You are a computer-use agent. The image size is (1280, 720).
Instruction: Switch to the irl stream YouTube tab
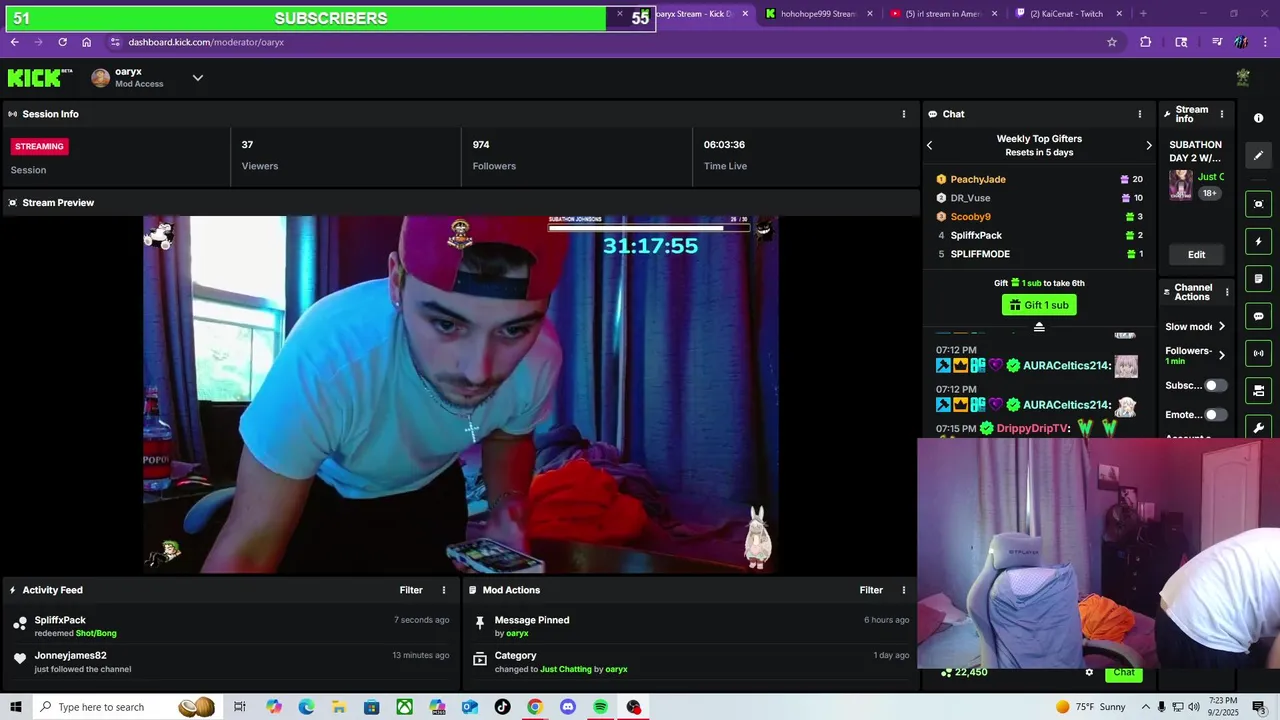click(x=945, y=14)
